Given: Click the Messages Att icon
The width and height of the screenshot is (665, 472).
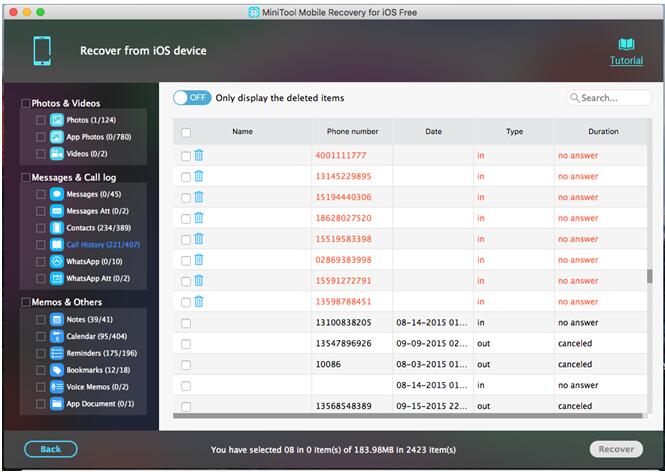Looking at the screenshot, I should pos(56,211).
